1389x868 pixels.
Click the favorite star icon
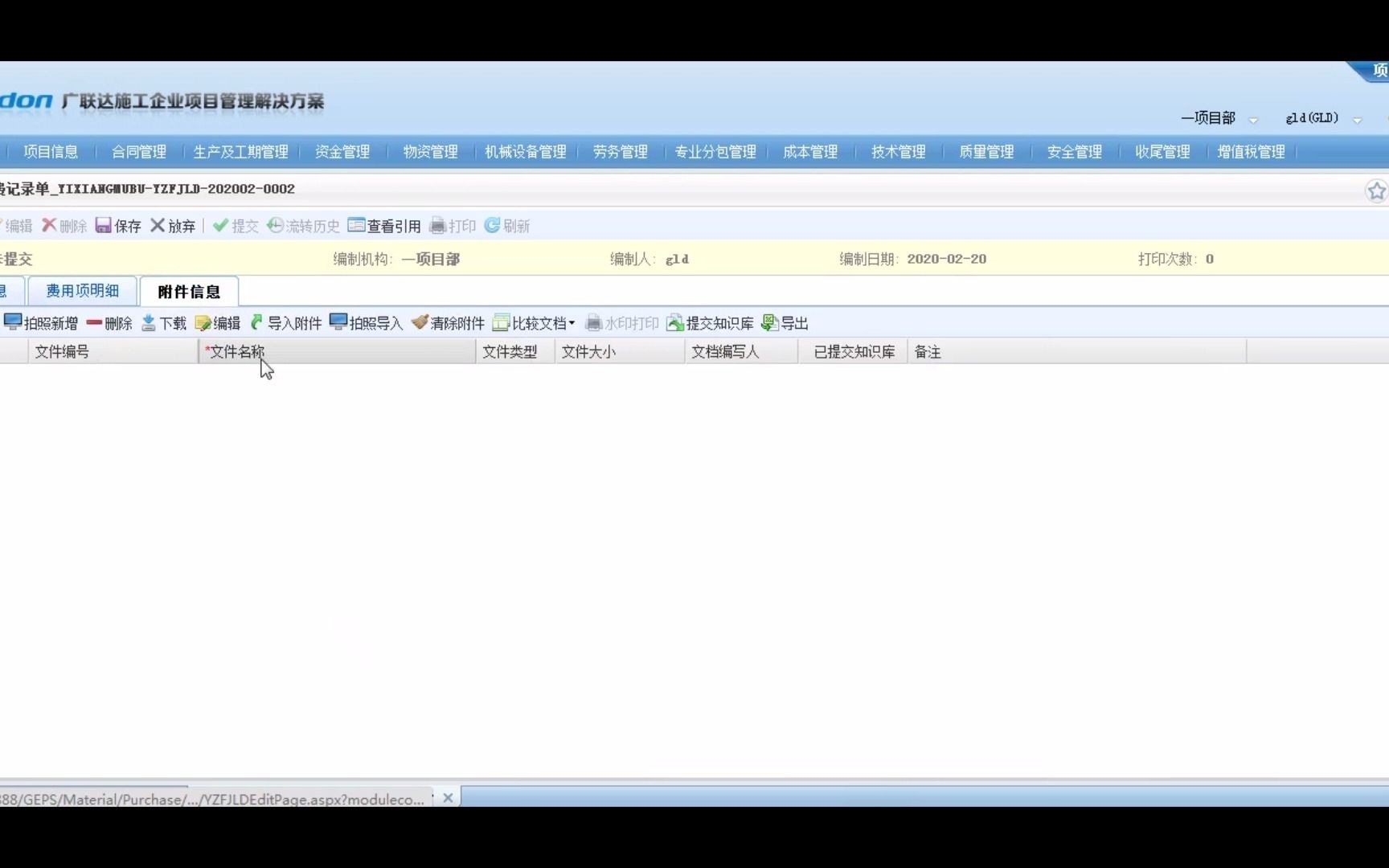(x=1376, y=191)
